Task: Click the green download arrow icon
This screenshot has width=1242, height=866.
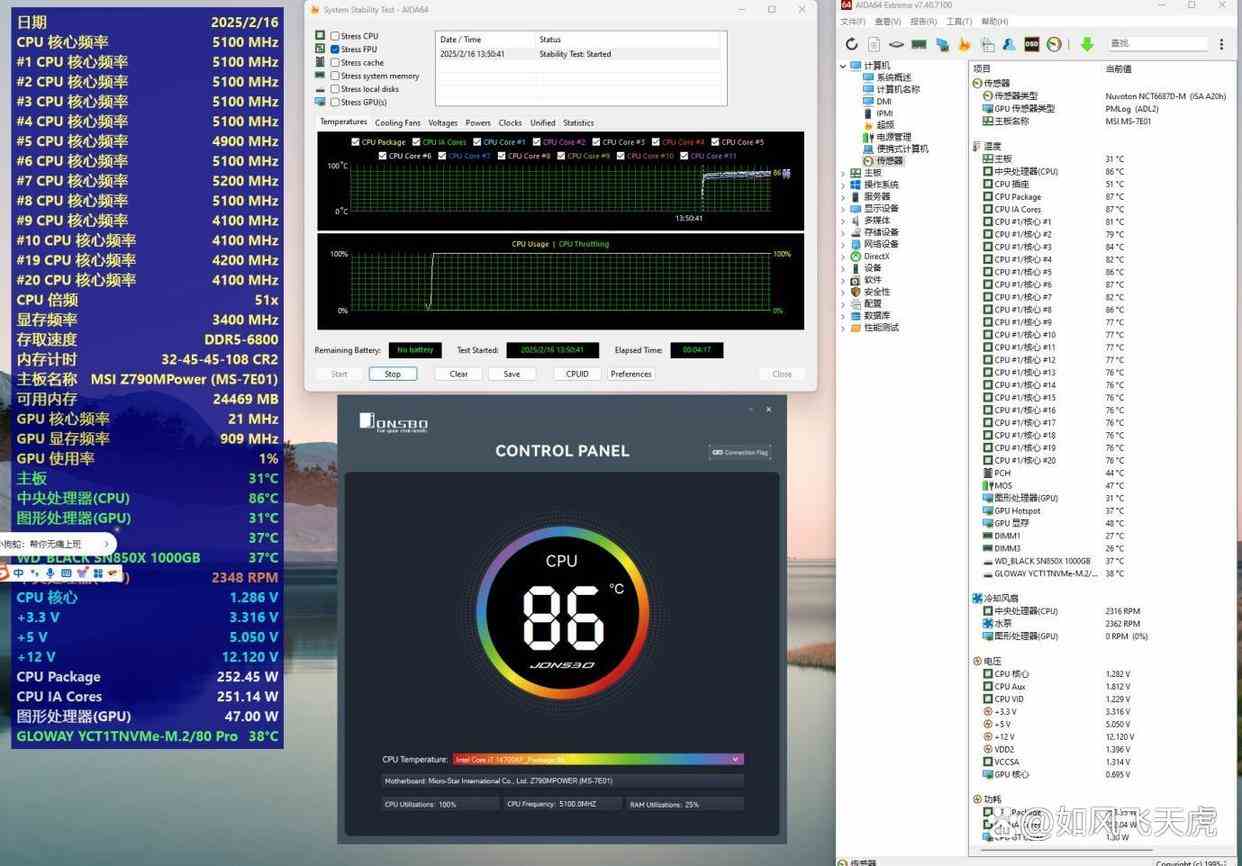Action: coord(1087,44)
